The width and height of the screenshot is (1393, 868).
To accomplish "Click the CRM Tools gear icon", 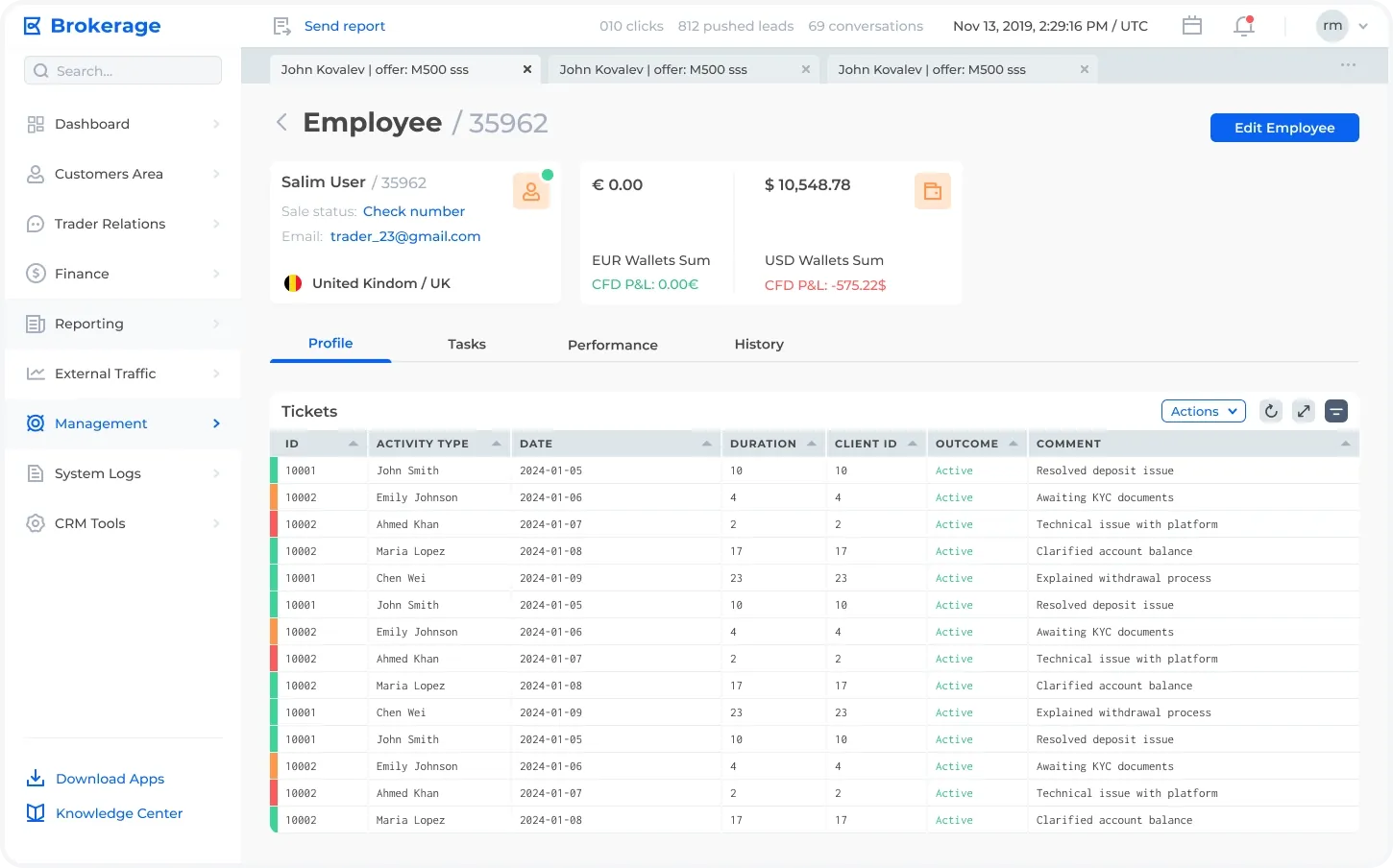I will pos(36,523).
